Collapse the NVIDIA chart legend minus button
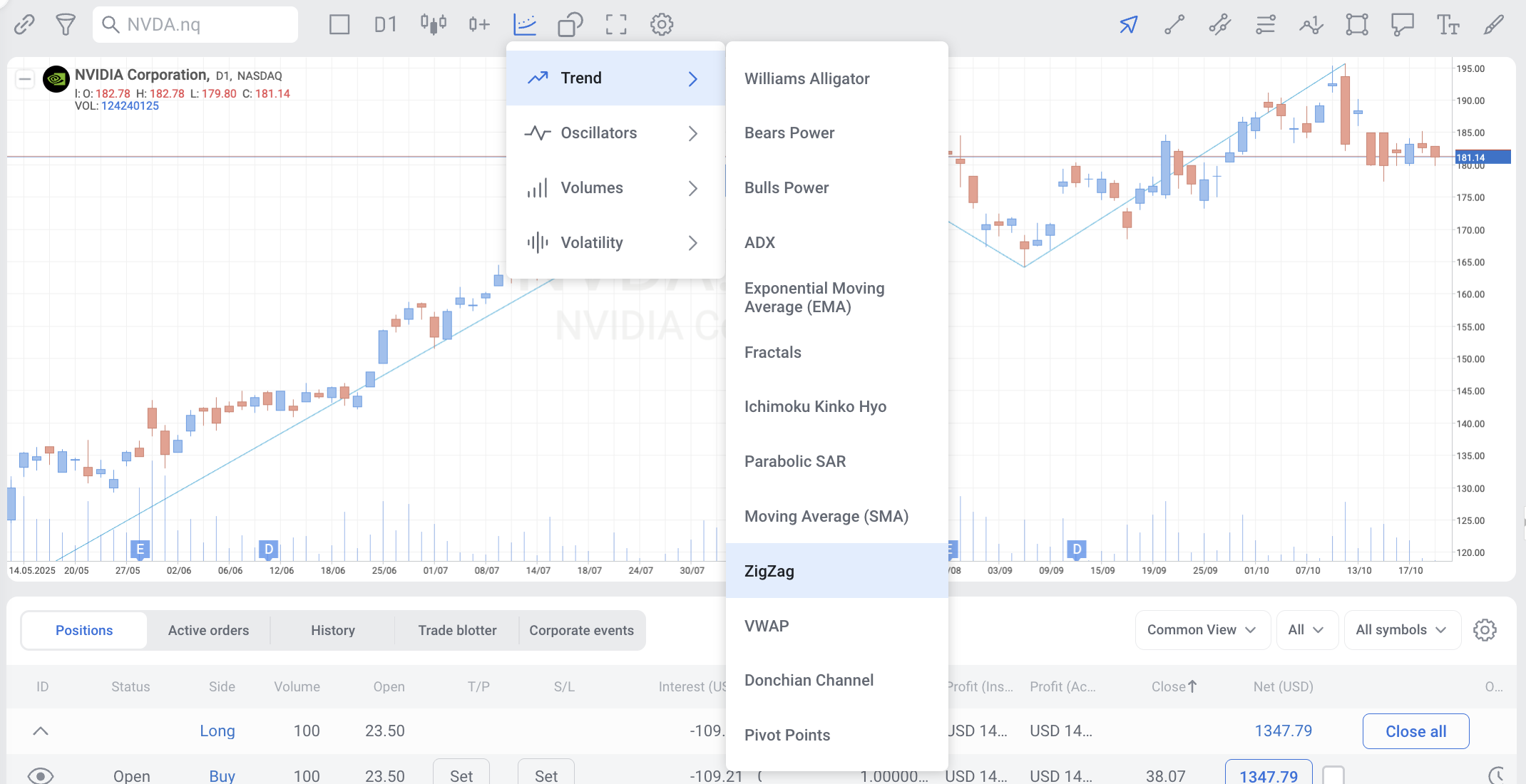The height and width of the screenshot is (784, 1526). click(25, 78)
